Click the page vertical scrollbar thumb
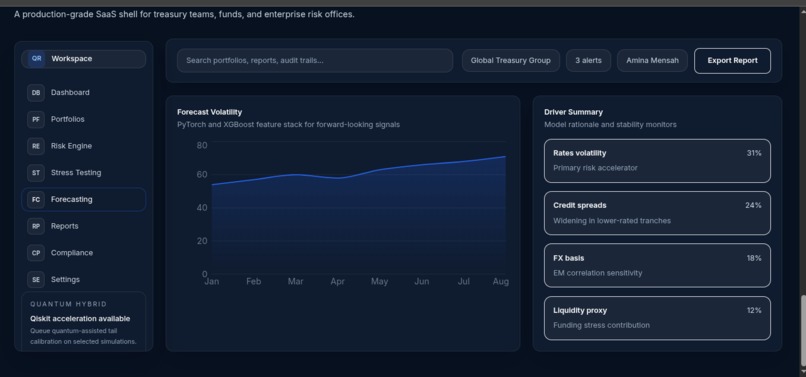Viewport: 806px width, 377px height. [802, 330]
